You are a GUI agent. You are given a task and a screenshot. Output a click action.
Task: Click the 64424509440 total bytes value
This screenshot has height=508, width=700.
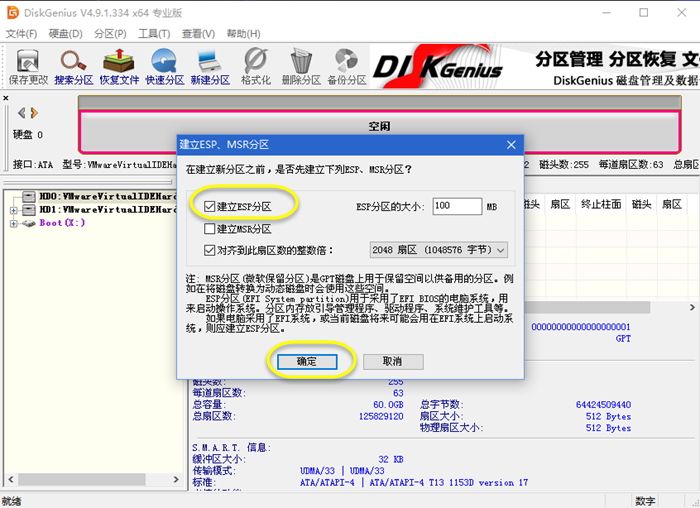click(603, 404)
